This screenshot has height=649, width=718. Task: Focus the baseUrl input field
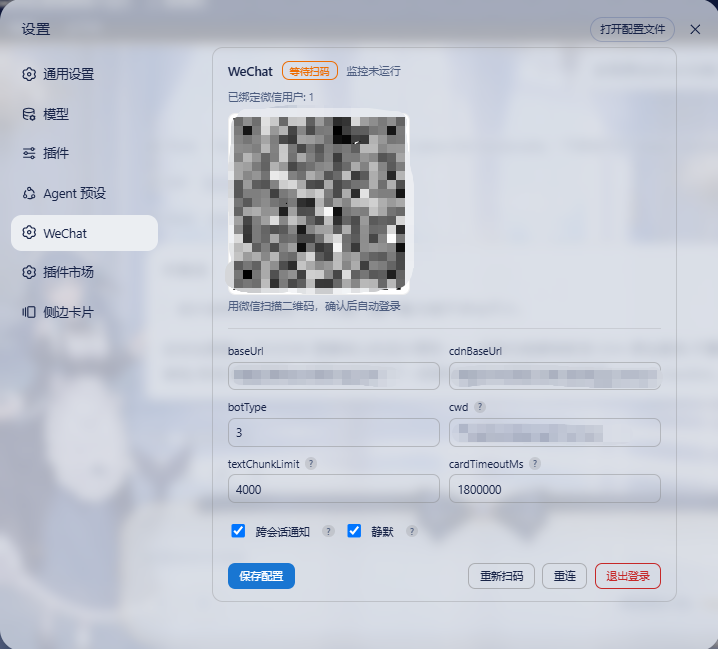pos(334,376)
